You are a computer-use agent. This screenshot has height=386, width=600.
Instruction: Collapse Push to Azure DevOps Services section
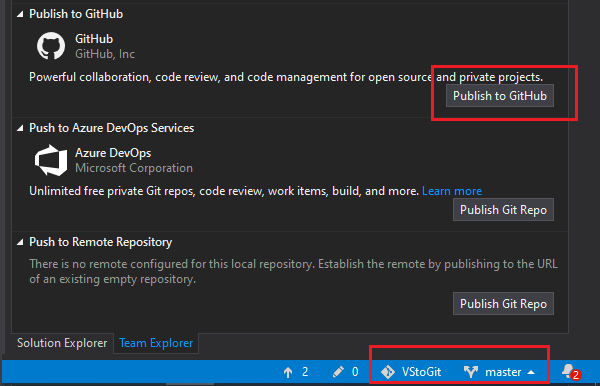(20, 129)
